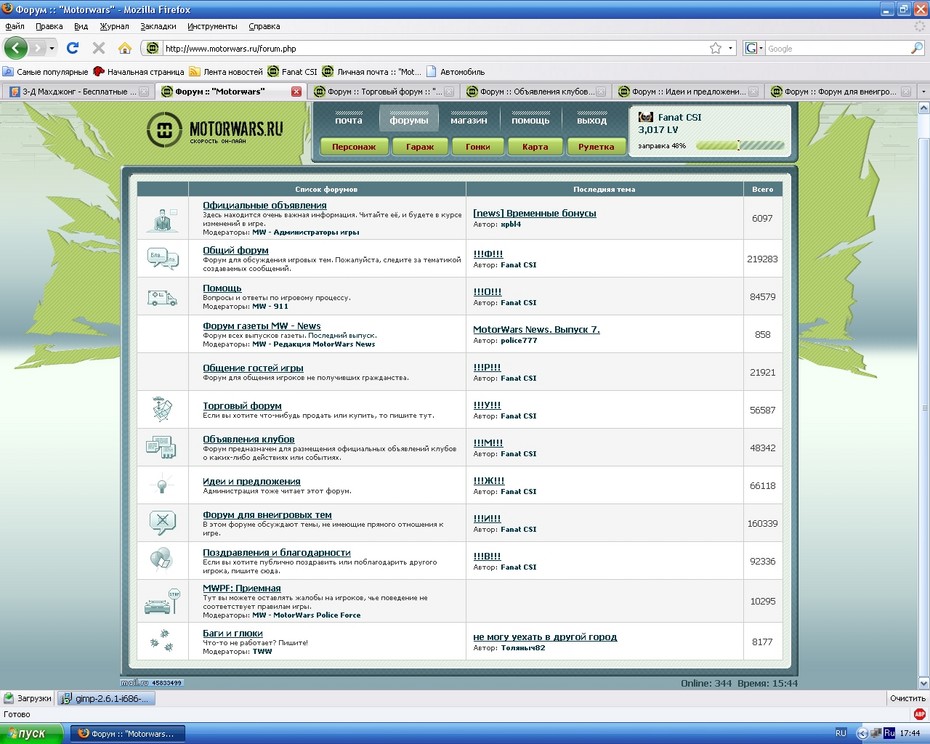Click the заправка fuel progress bar
The image size is (930, 744).
click(x=740, y=145)
